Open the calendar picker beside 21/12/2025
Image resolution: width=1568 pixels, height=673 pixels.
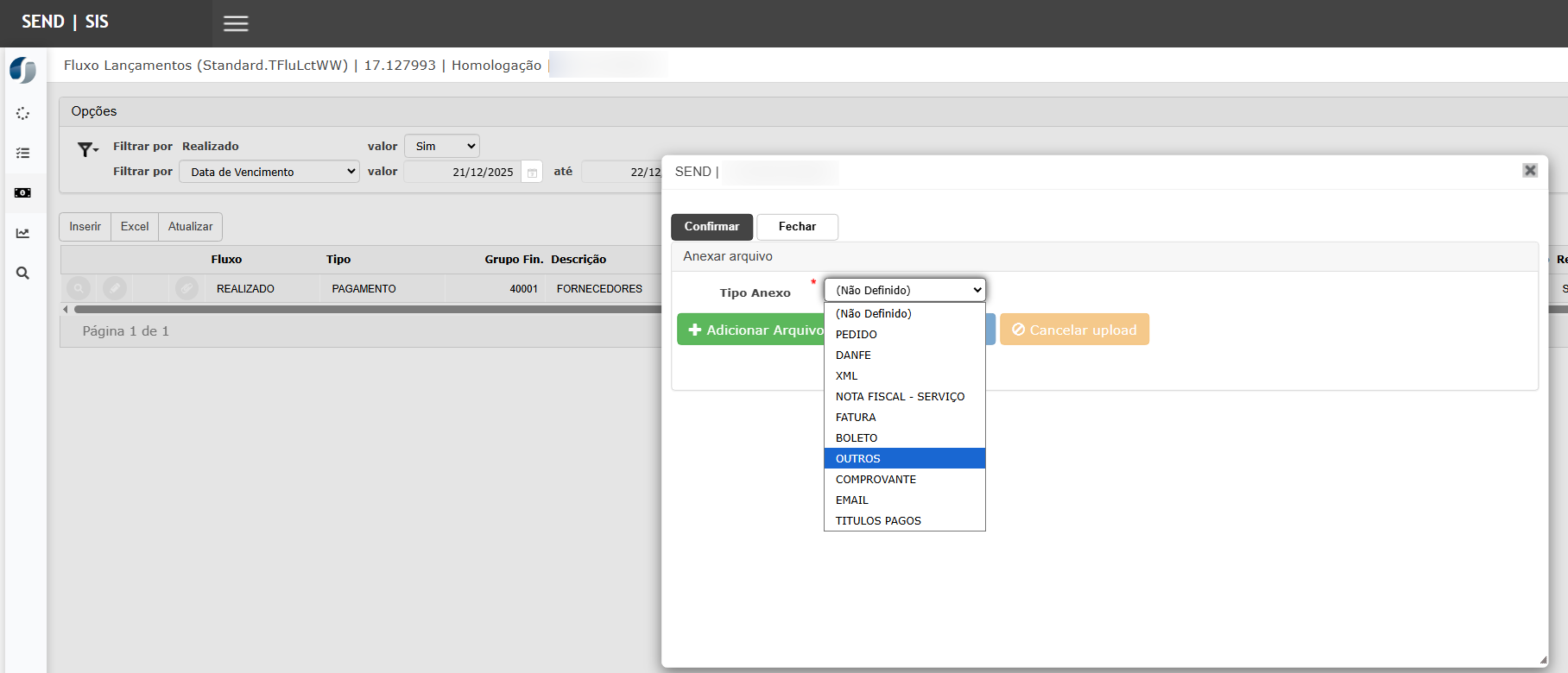tap(532, 173)
